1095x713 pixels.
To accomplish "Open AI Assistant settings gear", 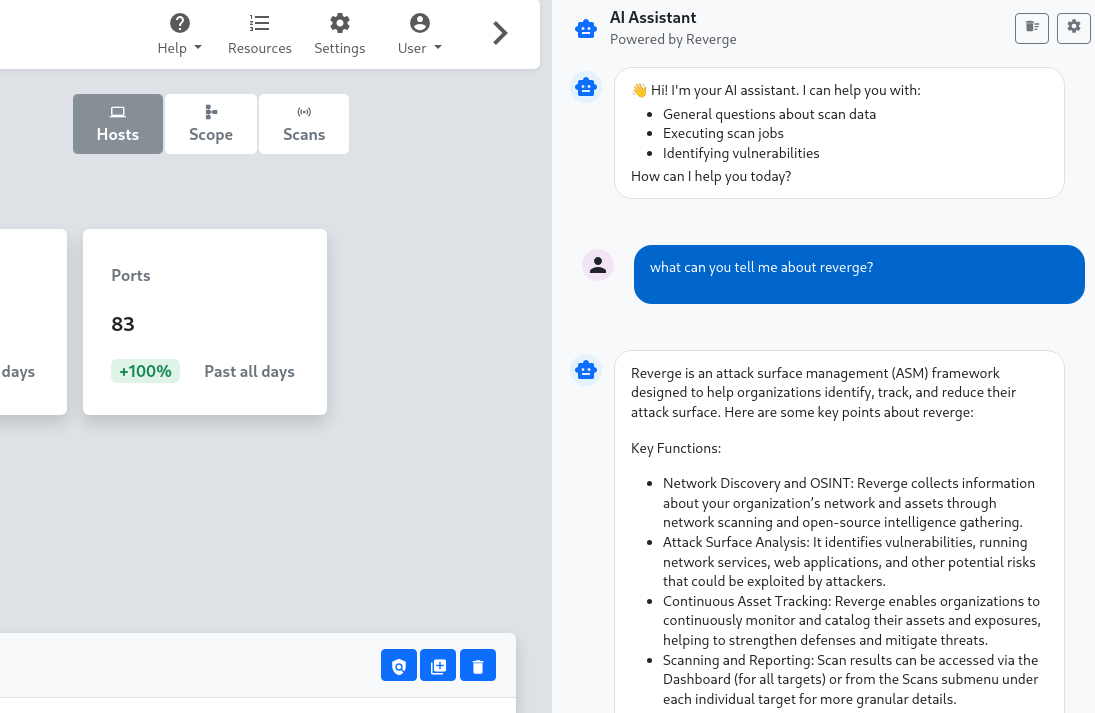I will pos(1074,27).
